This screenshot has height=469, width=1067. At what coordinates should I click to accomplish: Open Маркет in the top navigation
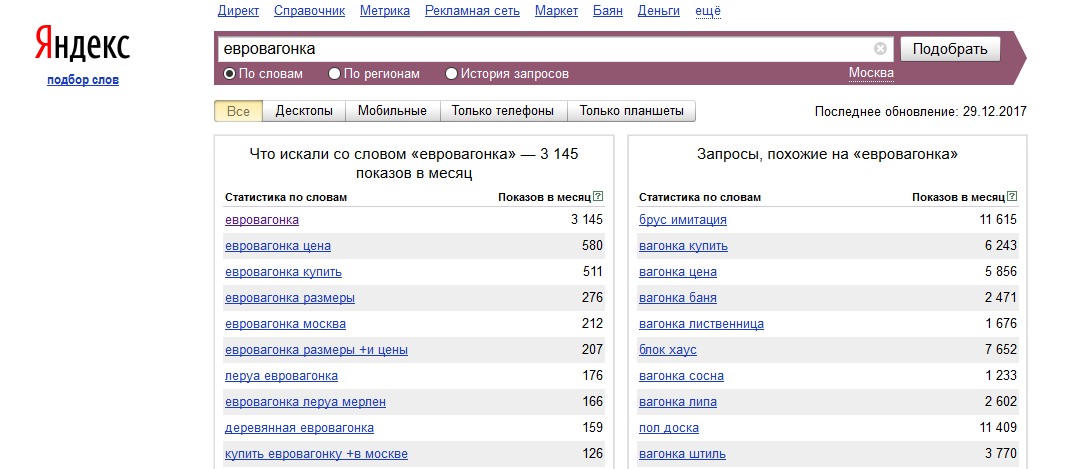point(557,11)
